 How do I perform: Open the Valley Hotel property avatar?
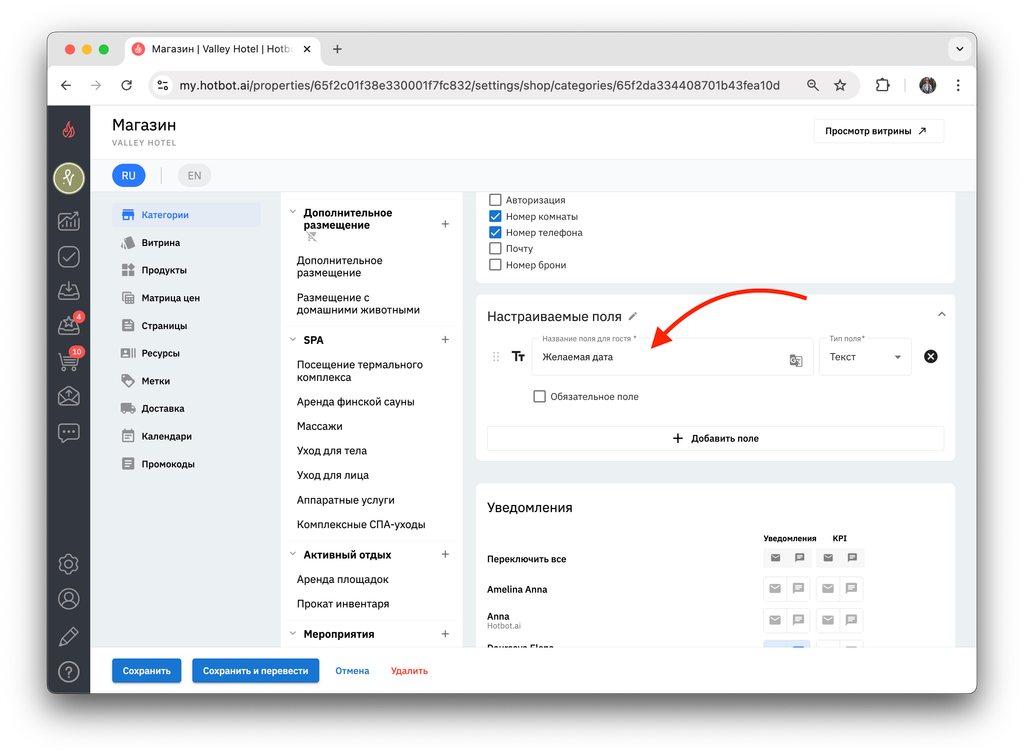69,178
